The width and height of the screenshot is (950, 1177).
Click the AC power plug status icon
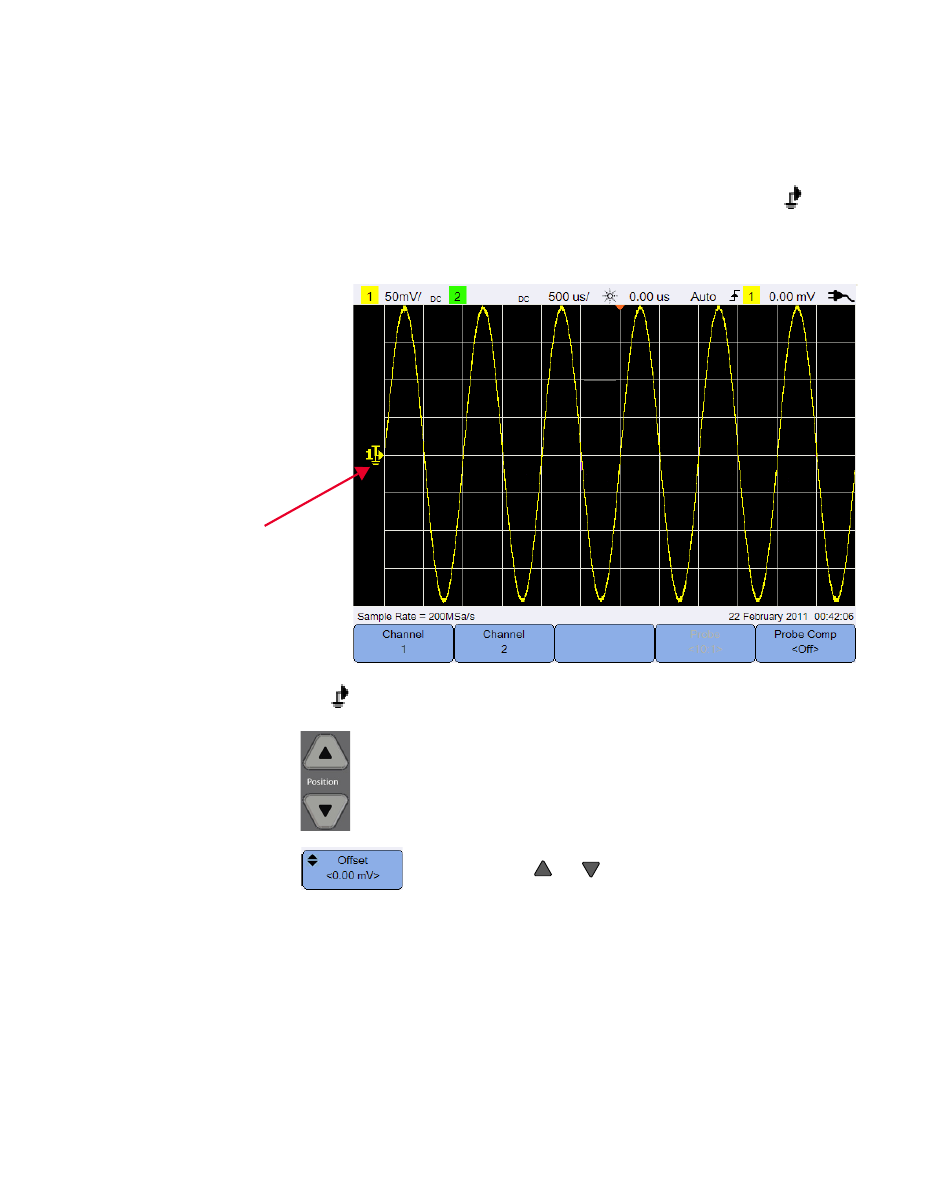tap(840, 297)
